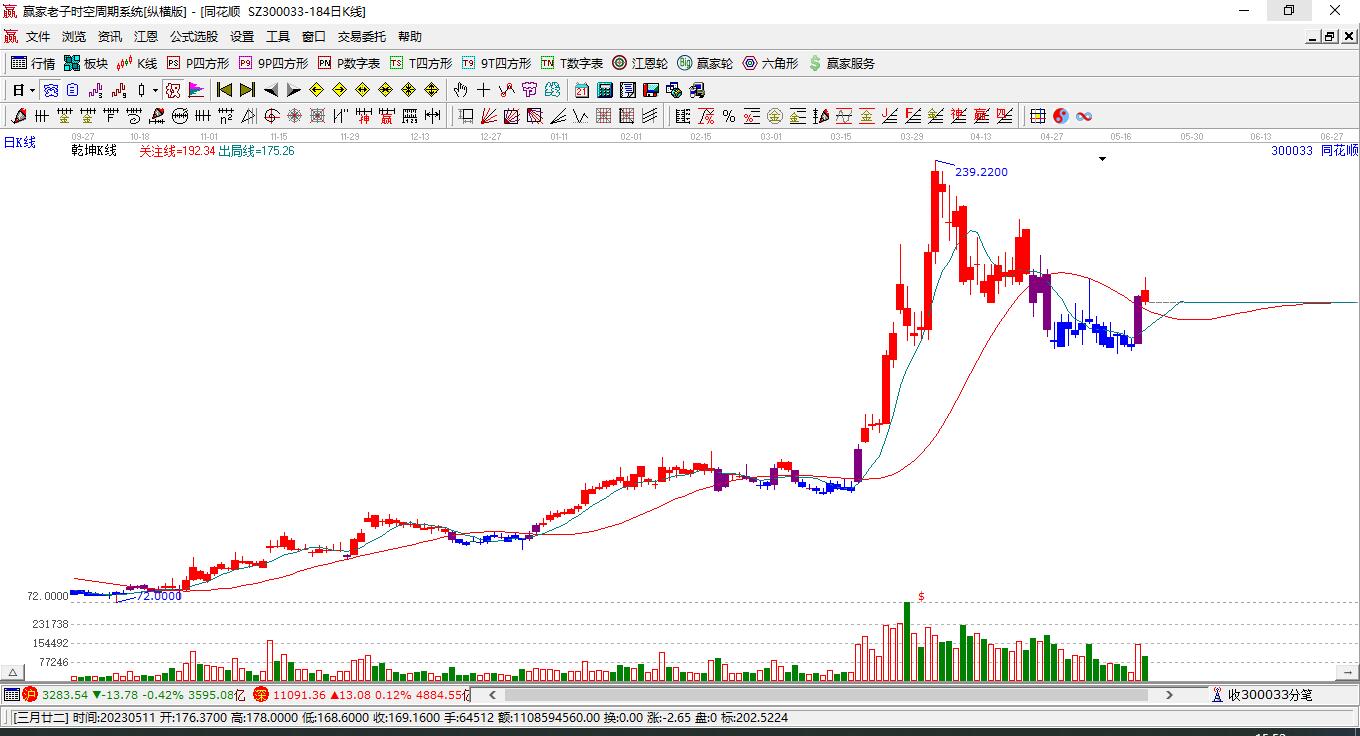Click the 赢家服务 button
This screenshot has height=736, width=1360.
pyautogui.click(x=841, y=63)
